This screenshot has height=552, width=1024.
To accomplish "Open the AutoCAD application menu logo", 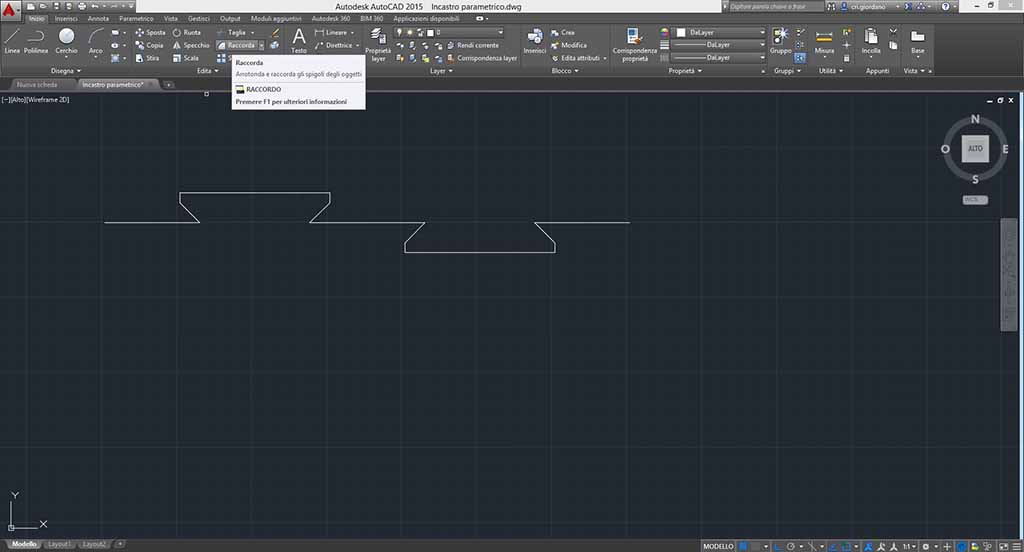I will (8, 10).
